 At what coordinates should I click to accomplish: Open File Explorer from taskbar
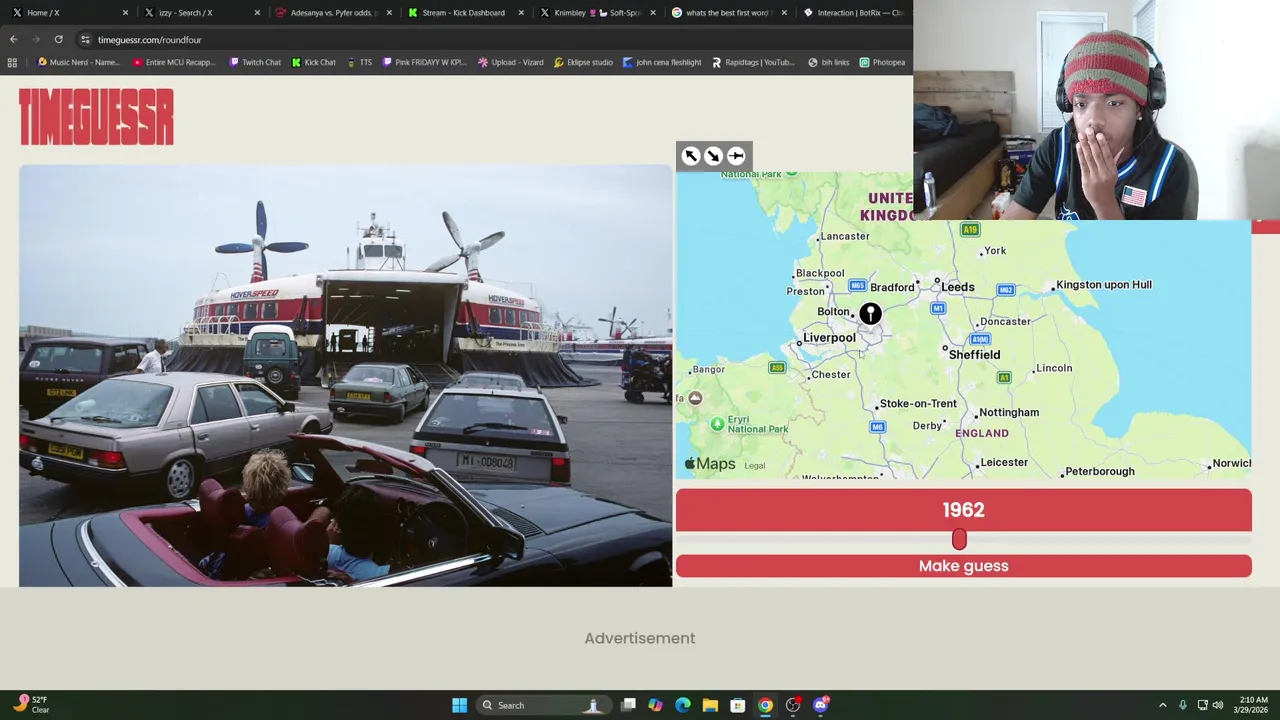710,705
